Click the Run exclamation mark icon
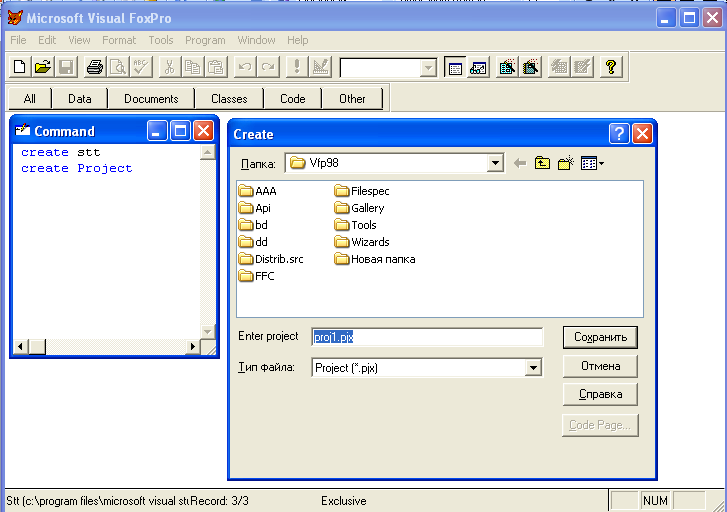The width and height of the screenshot is (727, 512). [297, 67]
